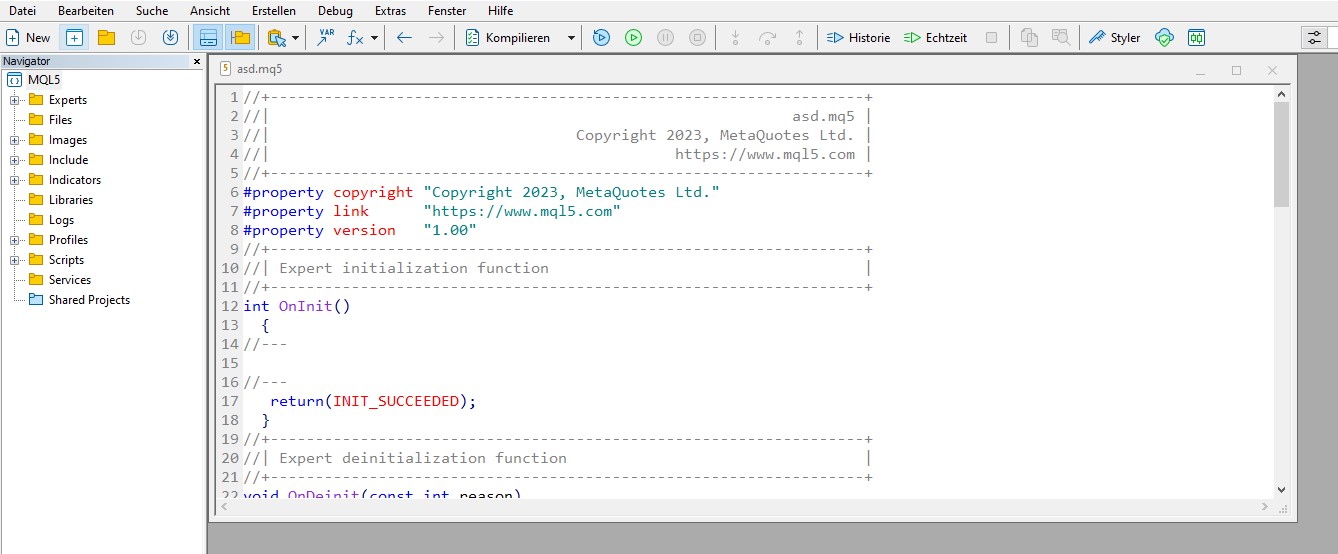Open the Suche menu

[x=152, y=10]
